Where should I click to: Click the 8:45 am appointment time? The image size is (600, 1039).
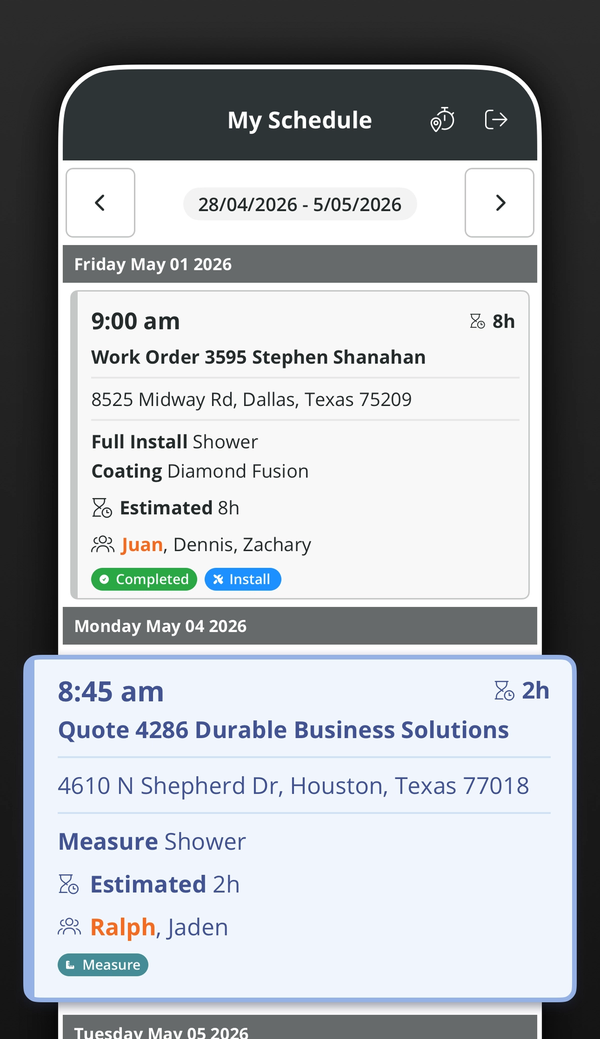pos(111,691)
